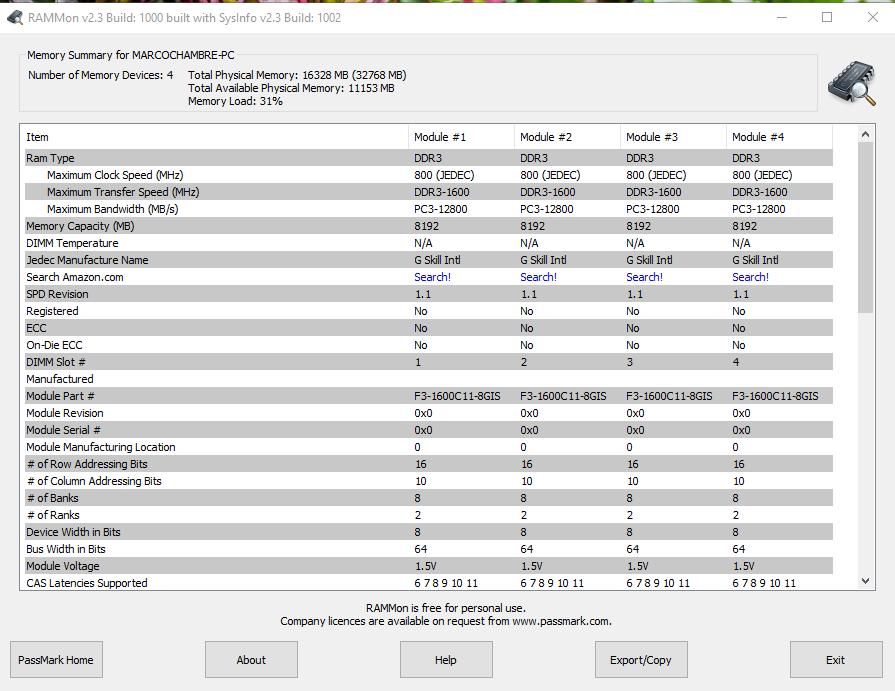895x691 pixels.
Task: Click Search! link for Module #3
Action: tap(644, 277)
